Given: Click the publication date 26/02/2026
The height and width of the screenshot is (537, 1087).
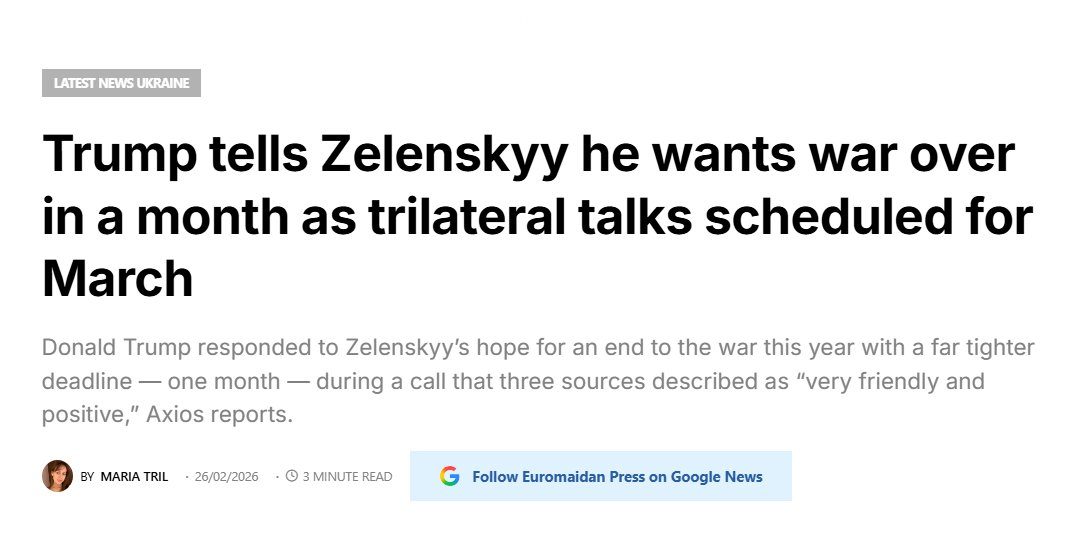Looking at the screenshot, I should coord(226,477).
